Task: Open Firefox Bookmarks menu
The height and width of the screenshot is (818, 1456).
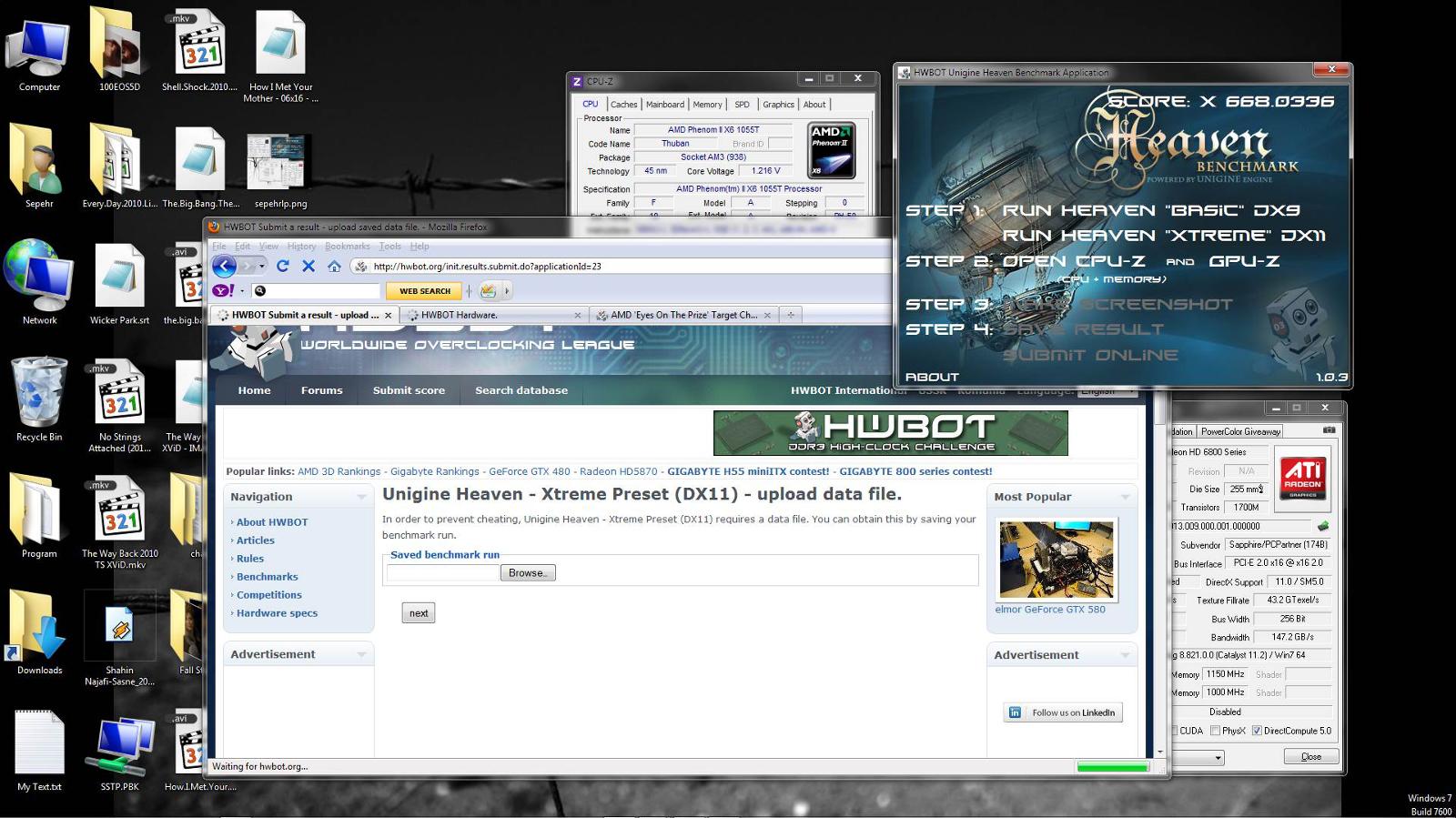Action: click(348, 247)
